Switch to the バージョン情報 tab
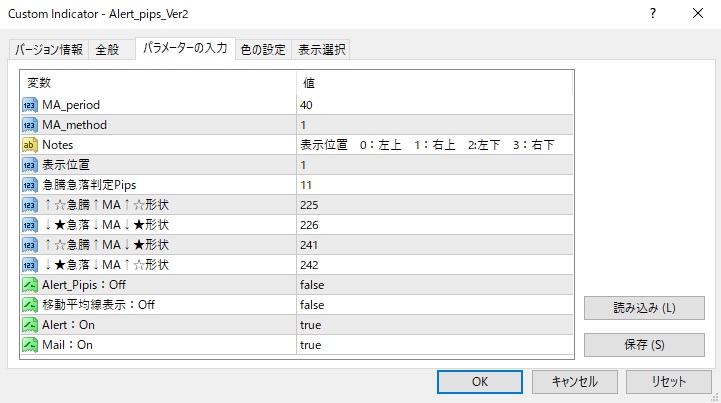Screen dimensions: 721x403 click(x=48, y=50)
